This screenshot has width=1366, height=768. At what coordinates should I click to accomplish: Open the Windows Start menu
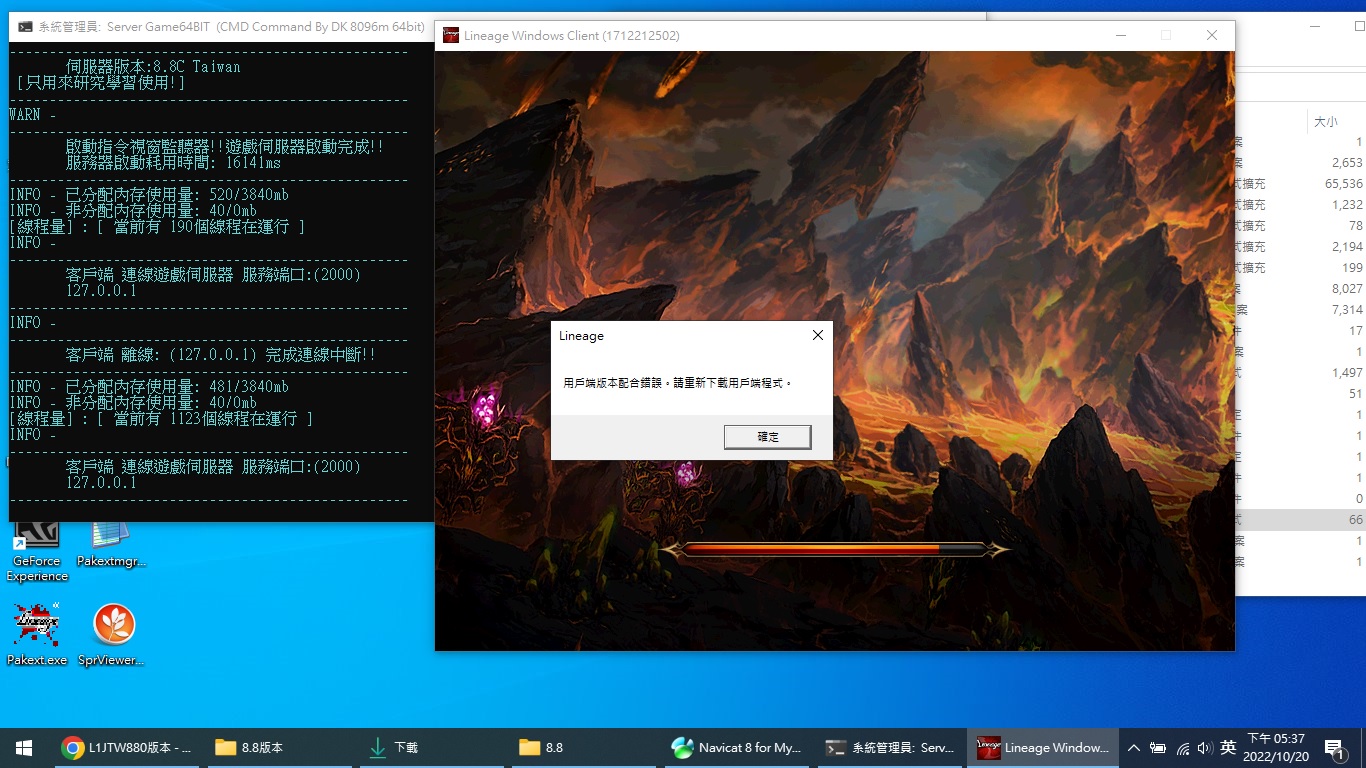click(24, 748)
